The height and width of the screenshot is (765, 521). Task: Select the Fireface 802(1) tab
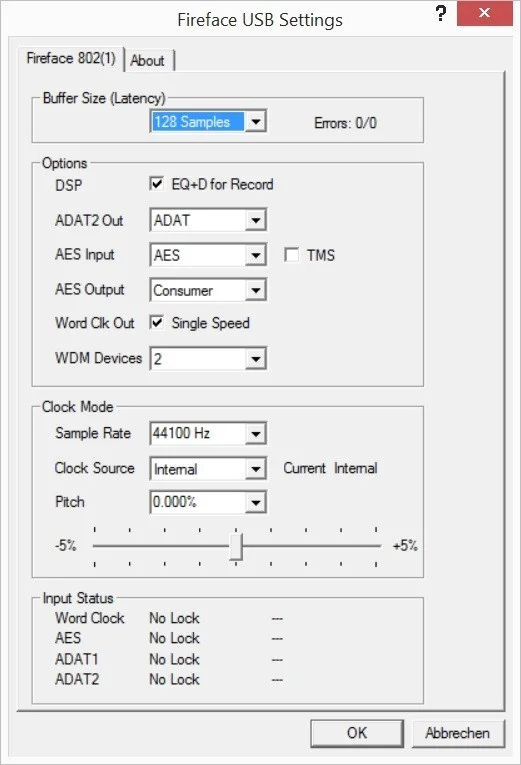point(71,59)
